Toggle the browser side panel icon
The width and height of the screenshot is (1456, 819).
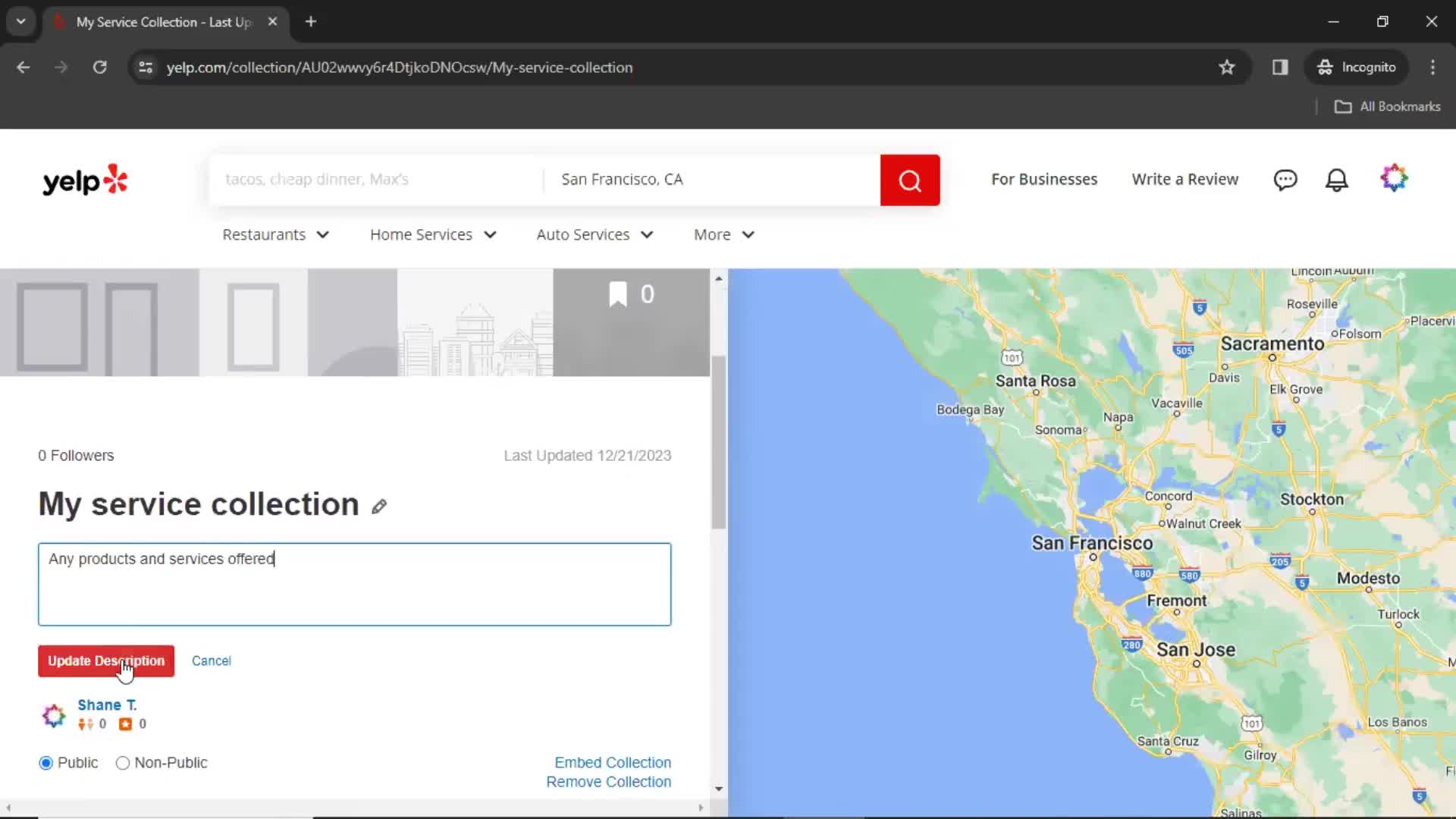[x=1280, y=67]
